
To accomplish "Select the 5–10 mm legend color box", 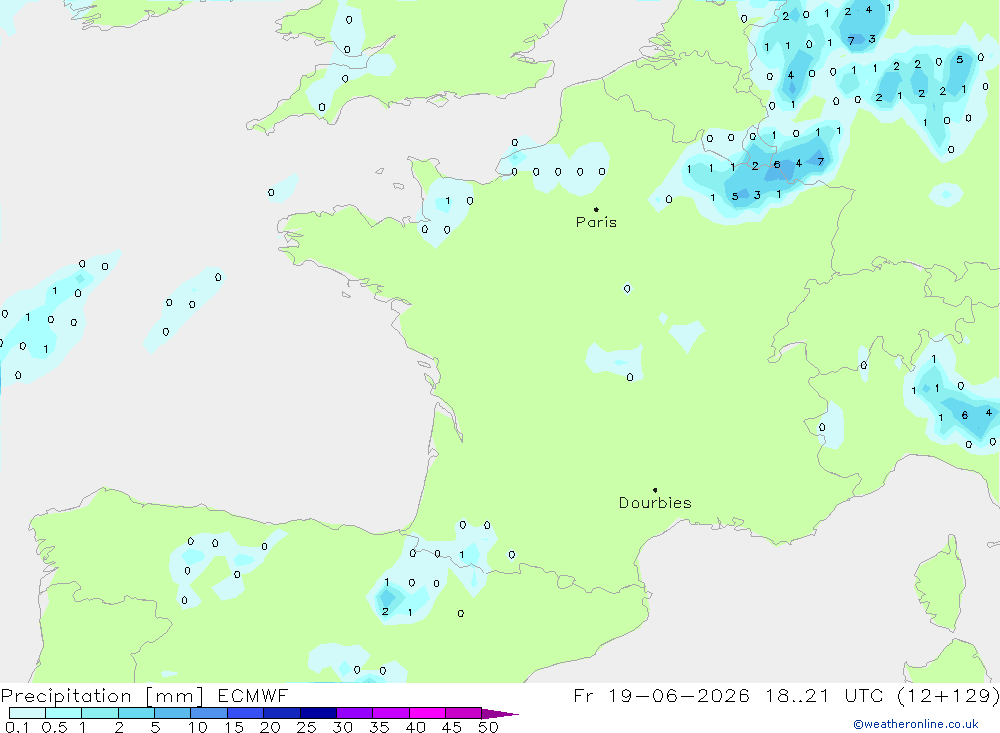I will (x=173, y=713).
